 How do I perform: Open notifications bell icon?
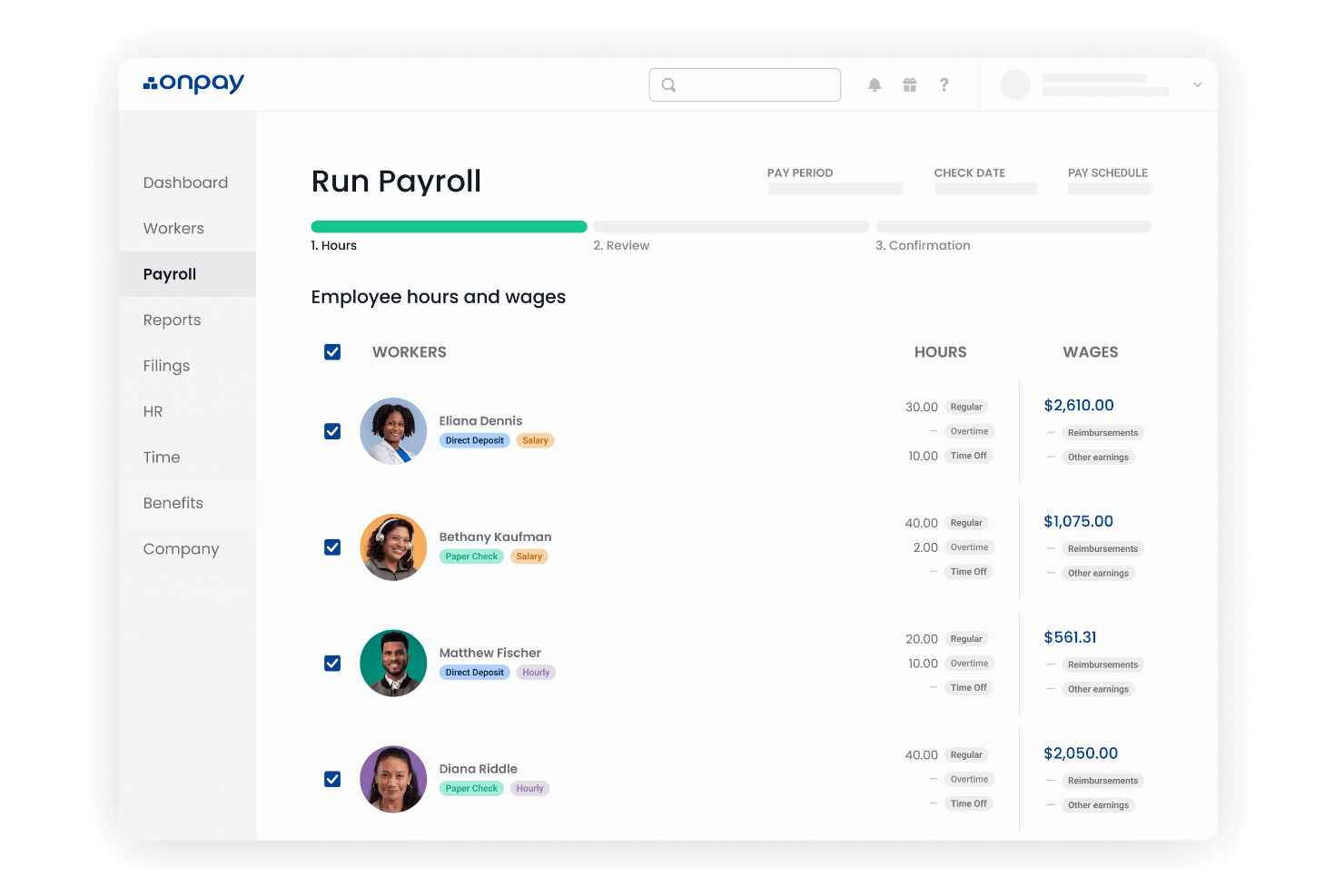click(875, 84)
